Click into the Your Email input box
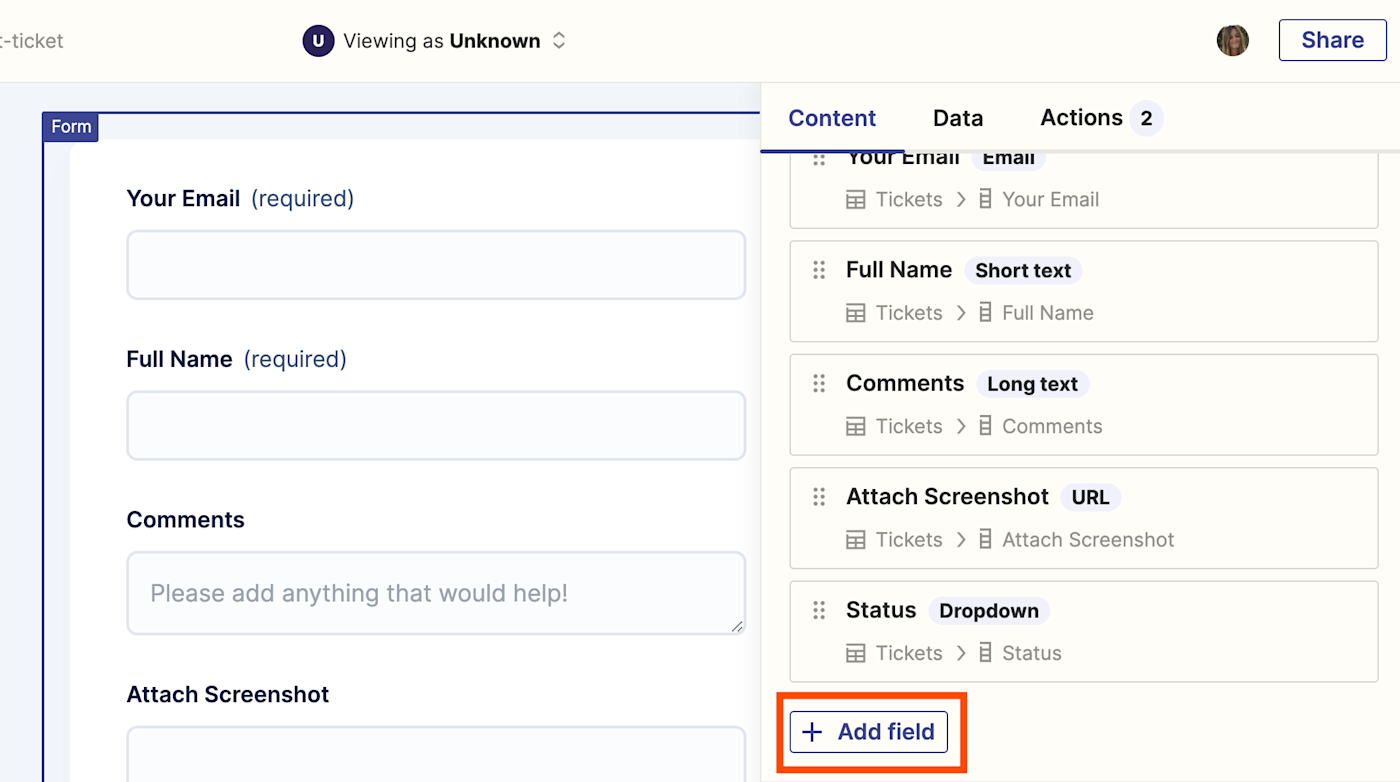The width and height of the screenshot is (1400, 782). [436, 265]
